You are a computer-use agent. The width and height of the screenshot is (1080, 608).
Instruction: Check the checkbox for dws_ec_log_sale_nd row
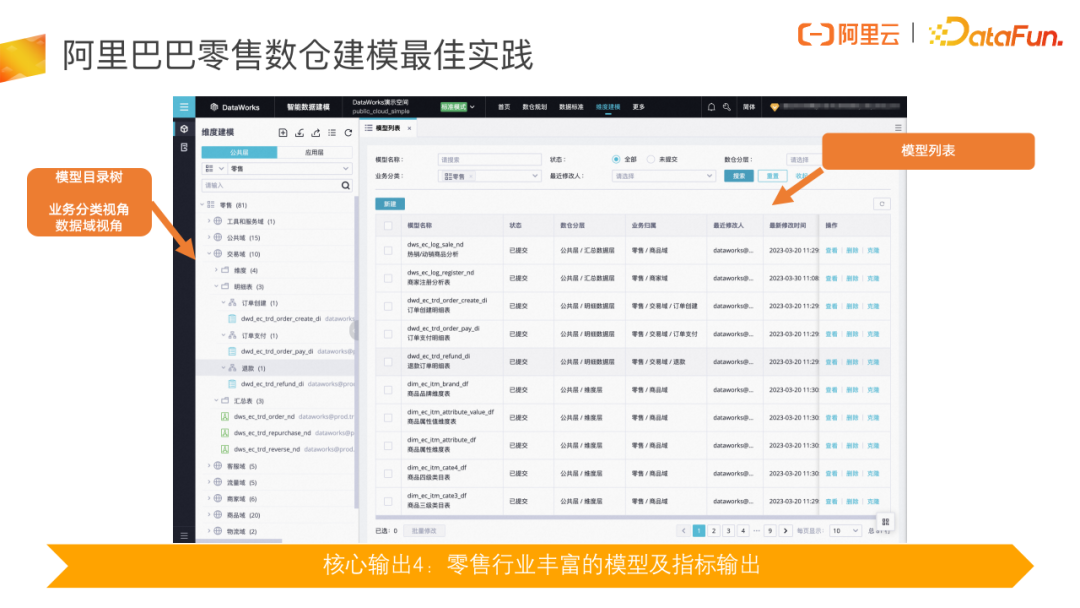[388, 250]
